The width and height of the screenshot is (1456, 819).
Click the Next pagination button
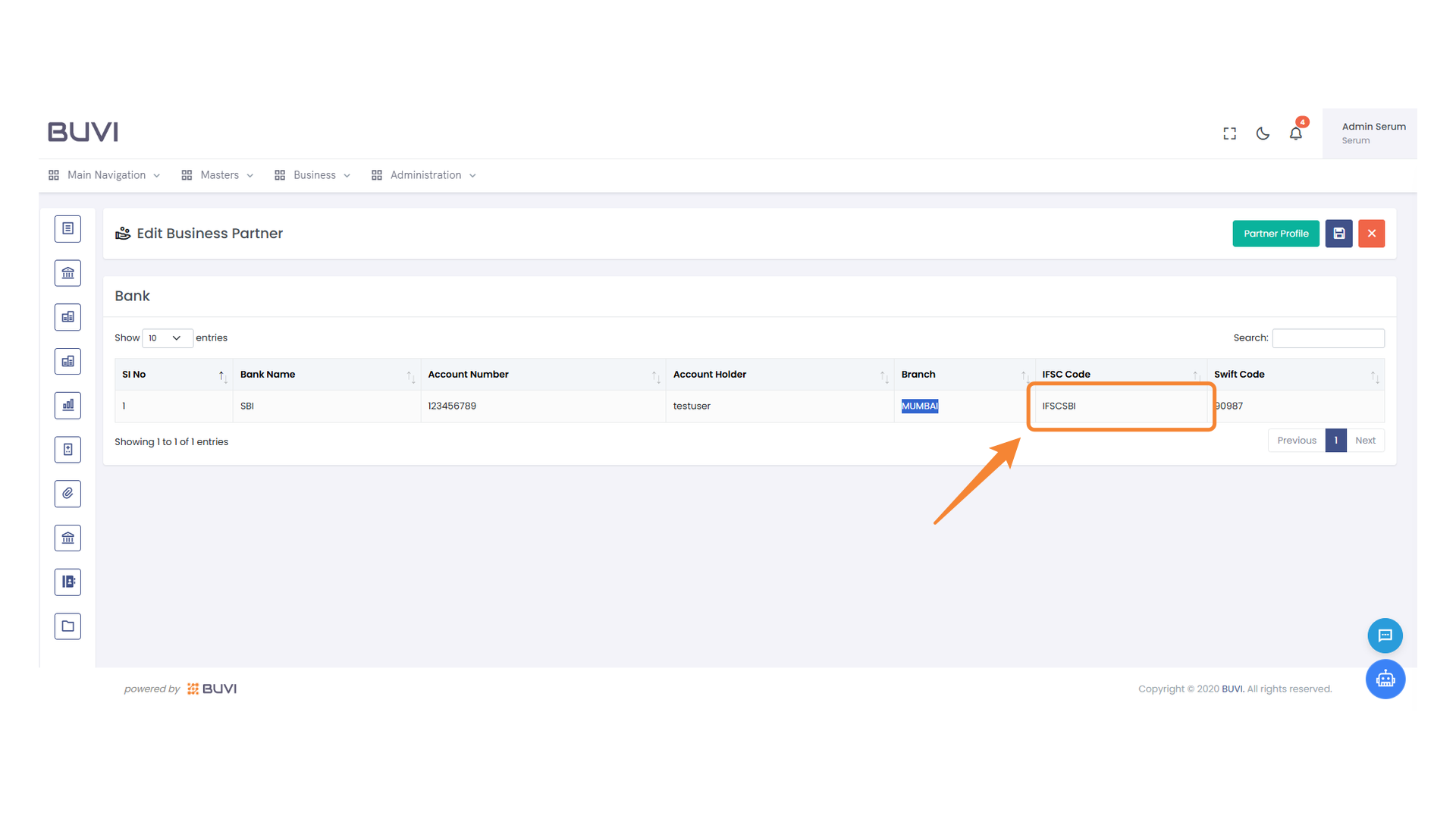point(1365,441)
